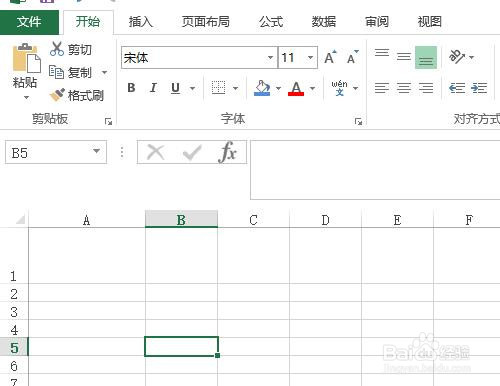This screenshot has width=500, height=386.
Task: Apply fill color with paint bucket
Action: pos(262,88)
